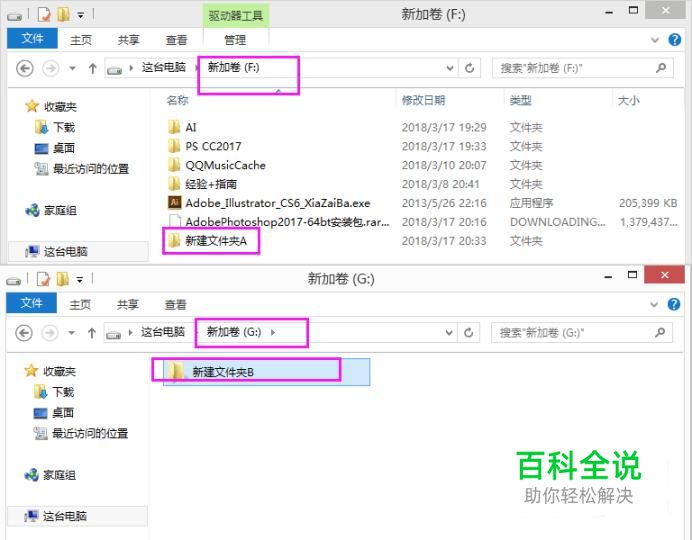This screenshot has width=692, height=540.
Task: Open 共享 tab in G: window
Action: (128, 304)
